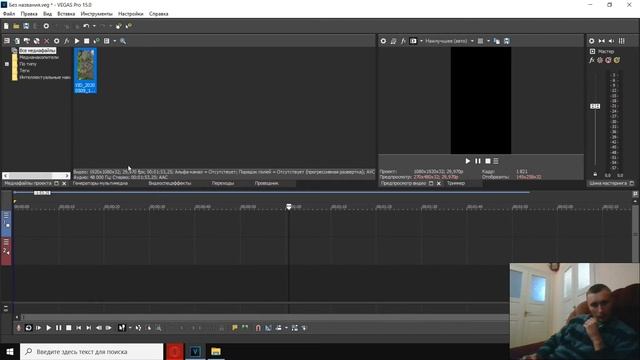Import media using the Project Media toolbar icon

click(x=17, y=41)
